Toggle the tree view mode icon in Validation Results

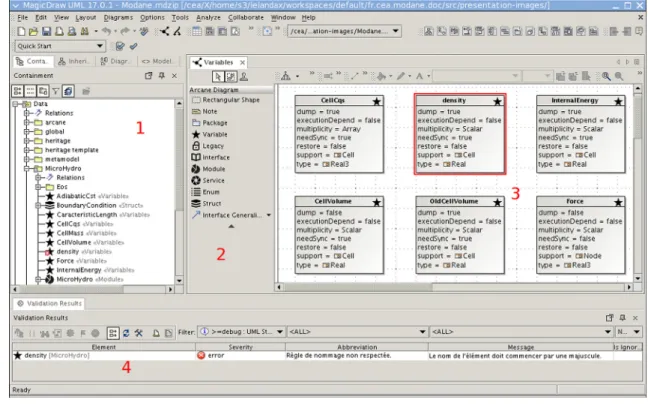click(x=113, y=333)
